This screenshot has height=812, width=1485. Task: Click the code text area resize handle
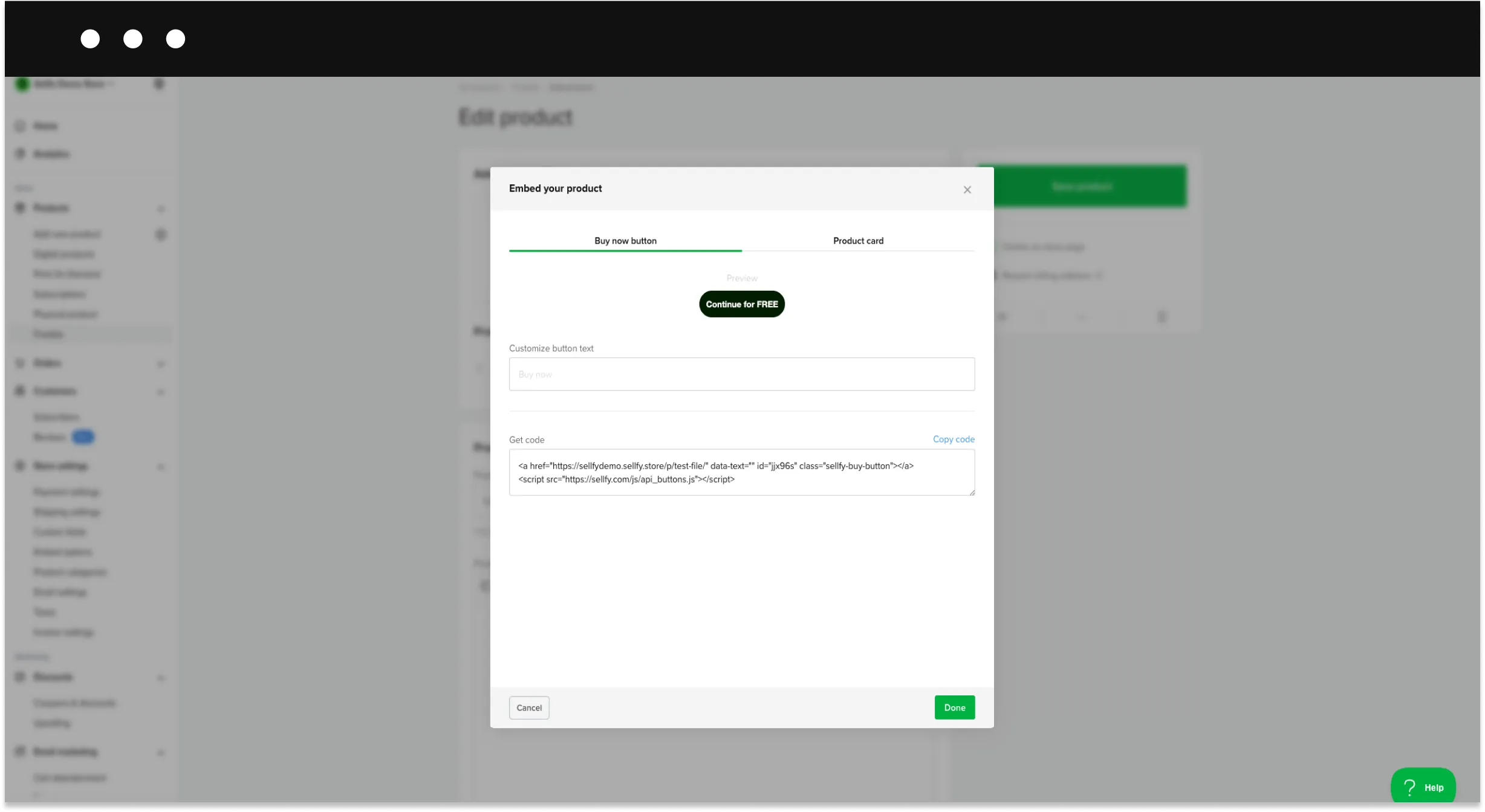point(972,492)
